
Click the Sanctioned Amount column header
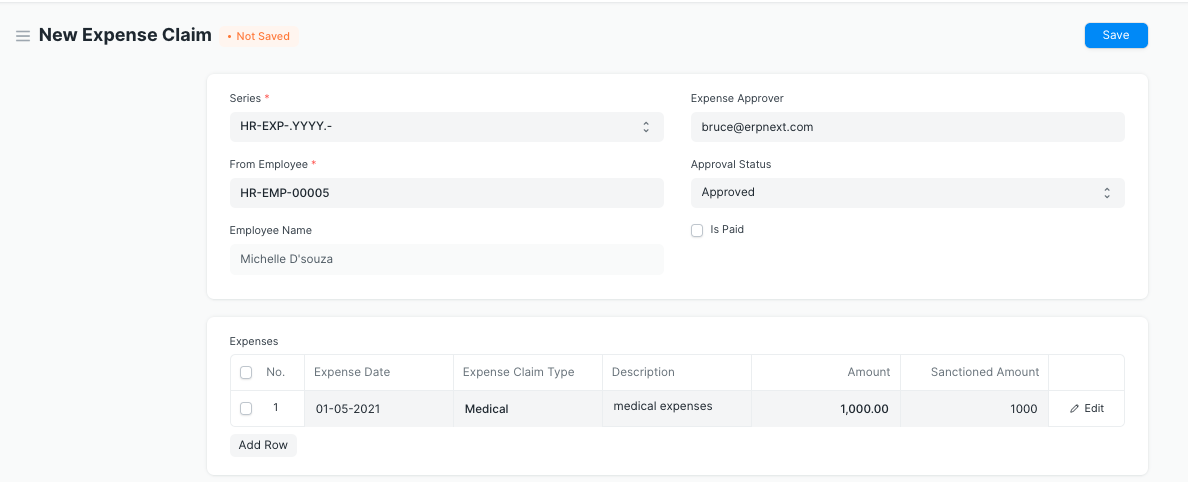(984, 372)
